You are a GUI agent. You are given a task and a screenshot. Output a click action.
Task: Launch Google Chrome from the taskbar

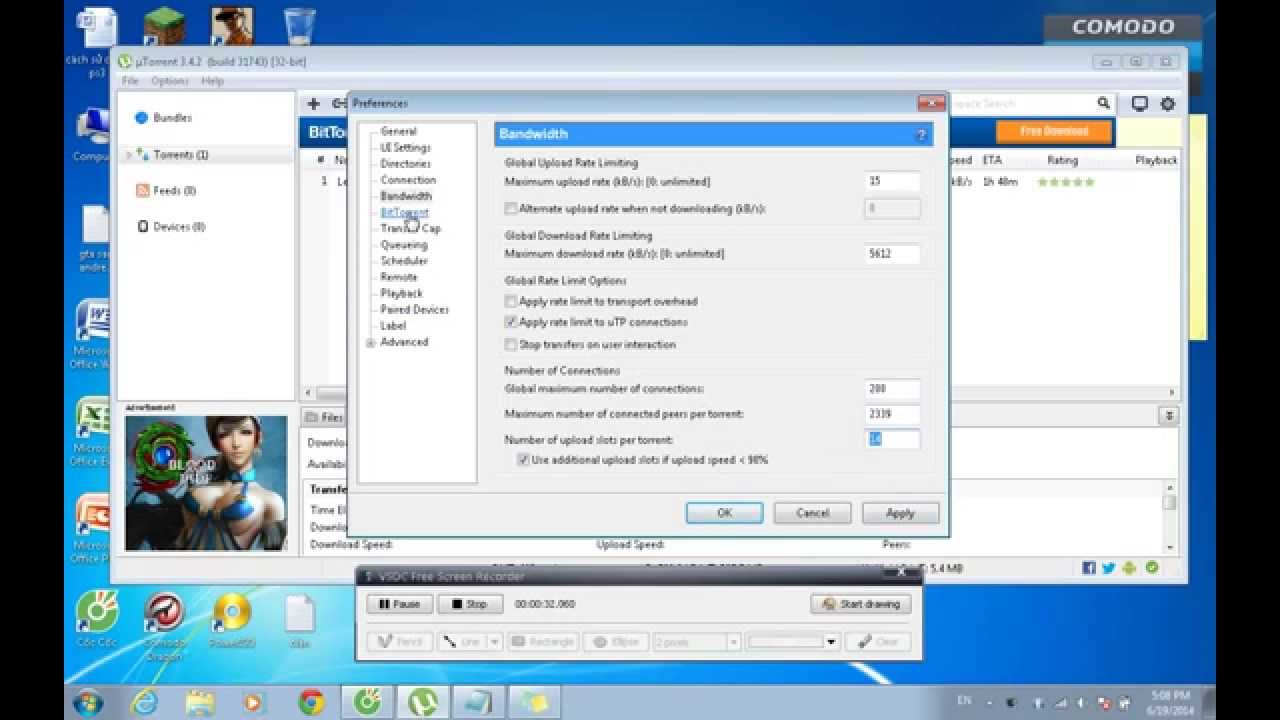[311, 702]
